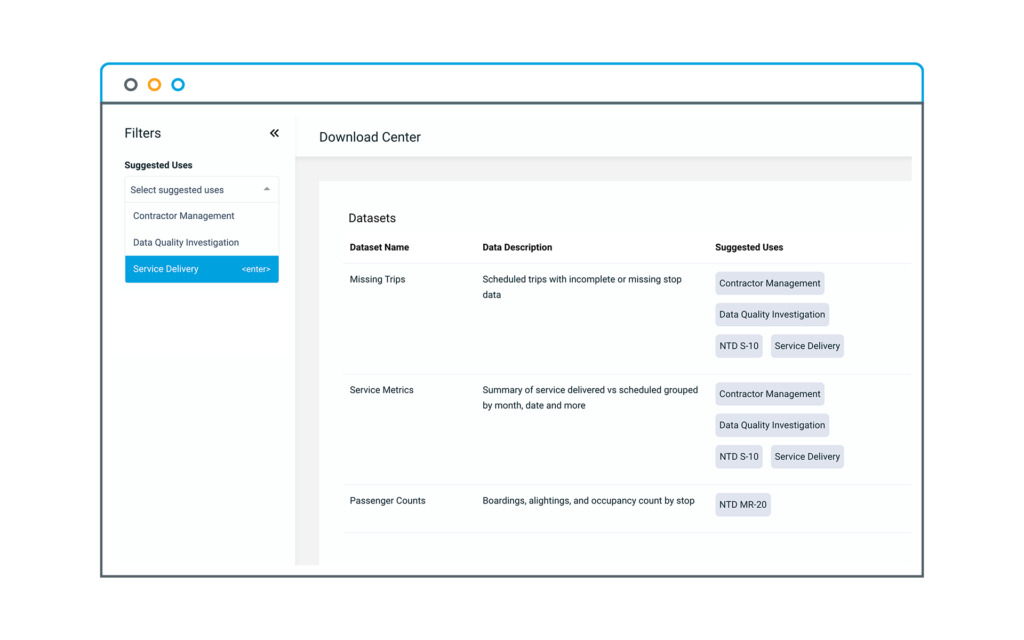Click the Data Quality Investigation tag on Service Metrics
1024x640 pixels.
(771, 425)
